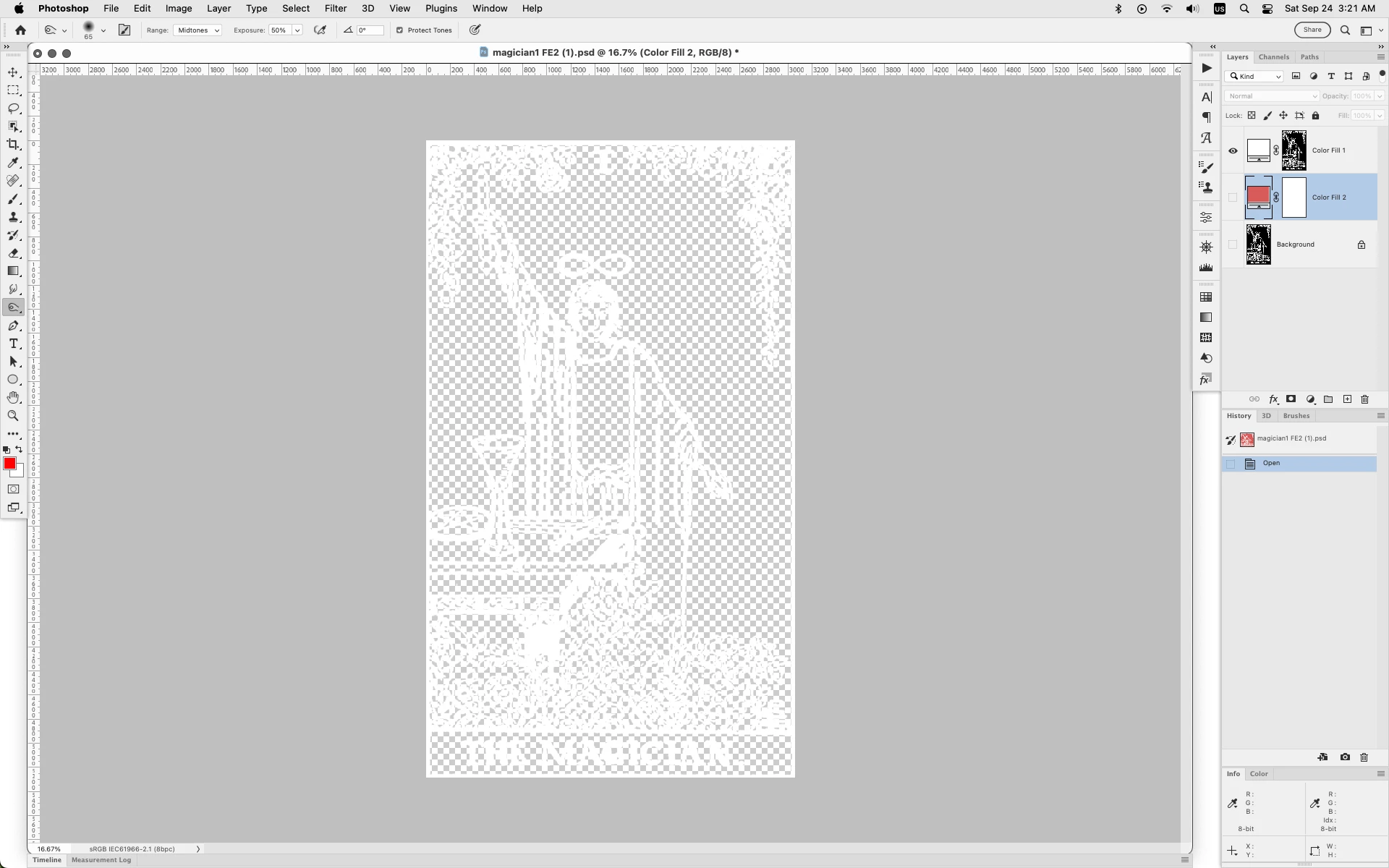This screenshot has height=868, width=1389.
Task: Select the Eyedropper tool
Action: click(x=13, y=163)
